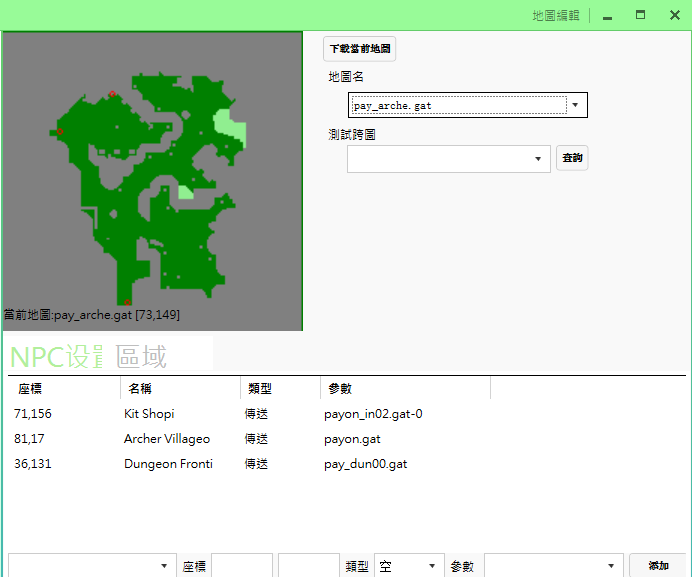Click 傳送 type in Archer Villageo row

point(256,439)
